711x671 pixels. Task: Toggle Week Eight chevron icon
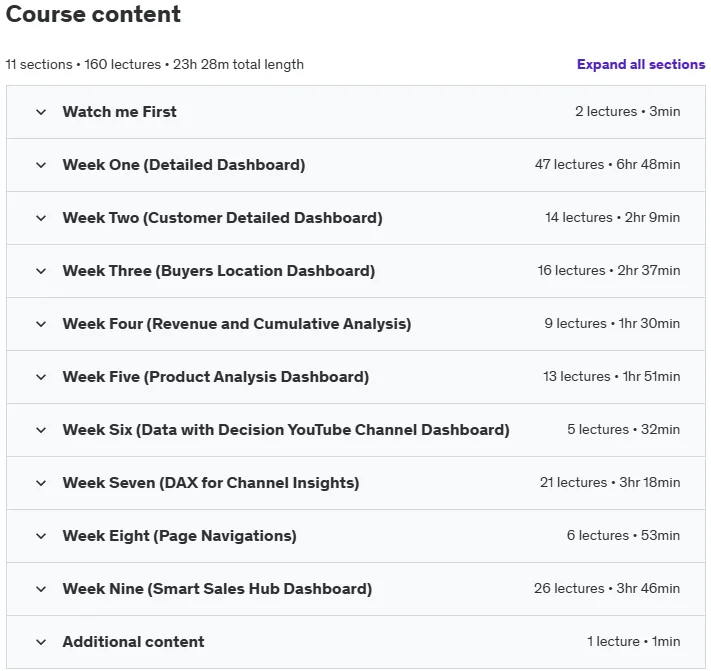(41, 536)
